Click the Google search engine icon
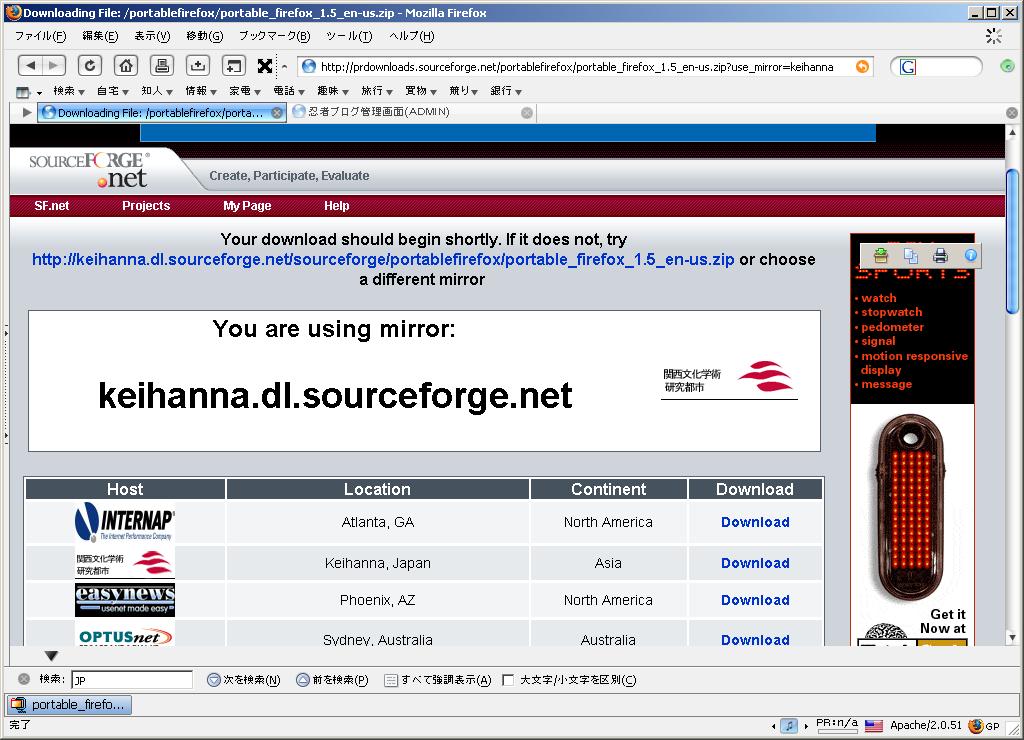 point(908,67)
